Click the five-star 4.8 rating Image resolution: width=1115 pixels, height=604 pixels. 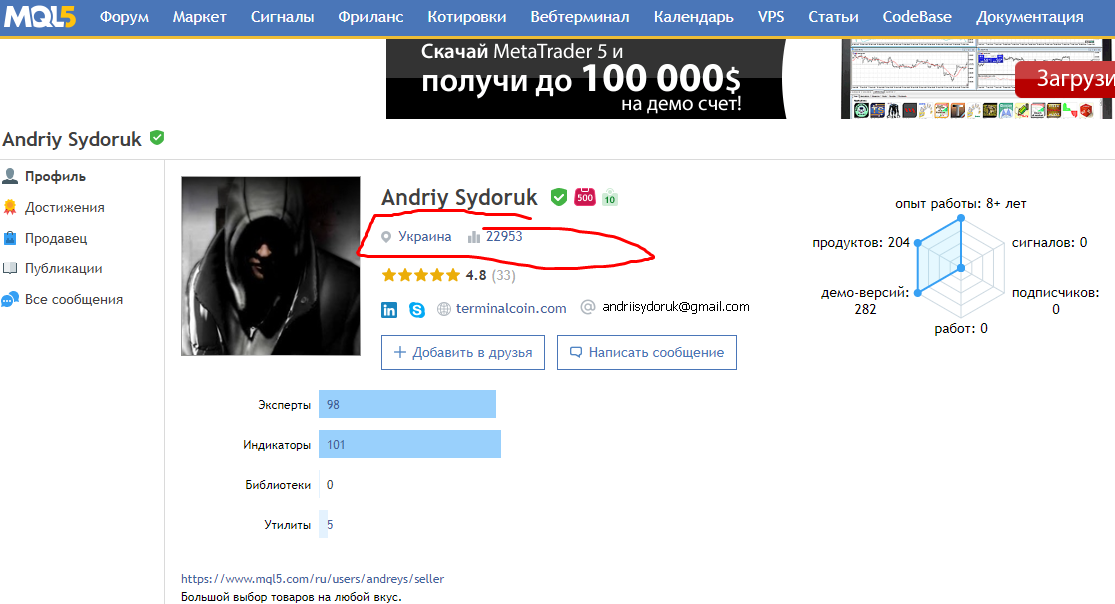434,275
